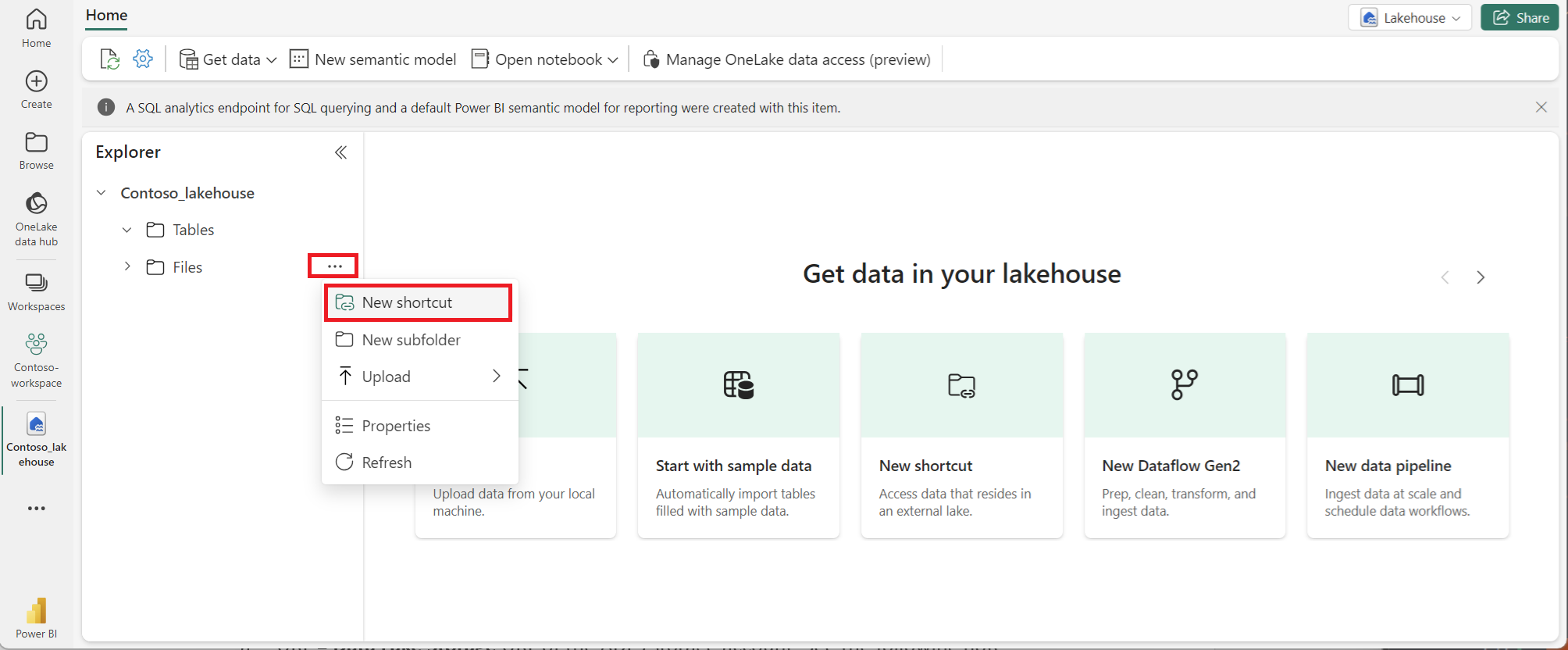Viewport: 1568px width, 650px height.
Task: Open the OneLake data hub
Action: click(36, 219)
